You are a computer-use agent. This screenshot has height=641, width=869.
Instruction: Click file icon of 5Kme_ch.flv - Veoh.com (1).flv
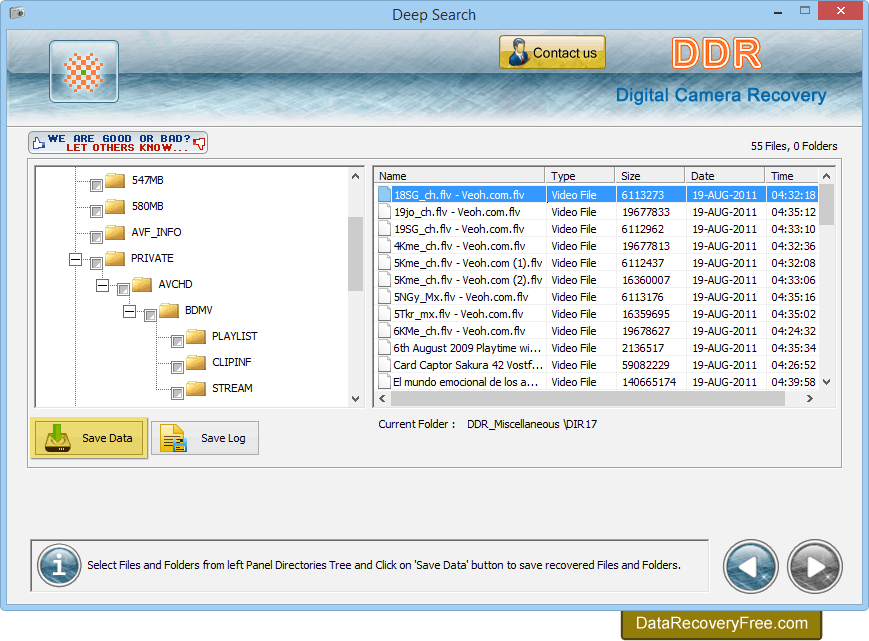tap(384, 263)
